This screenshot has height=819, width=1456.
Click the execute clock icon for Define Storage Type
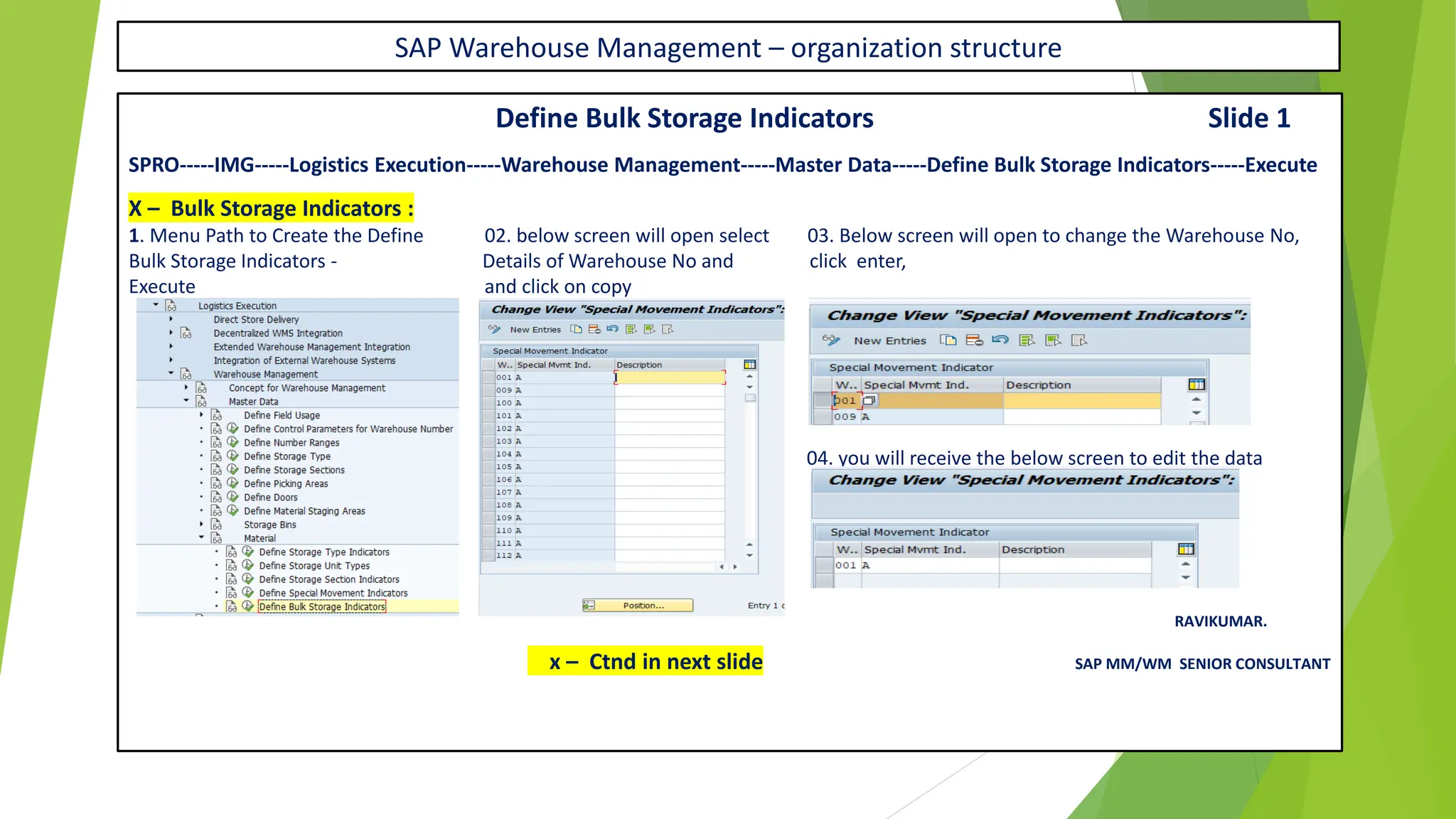tap(232, 456)
